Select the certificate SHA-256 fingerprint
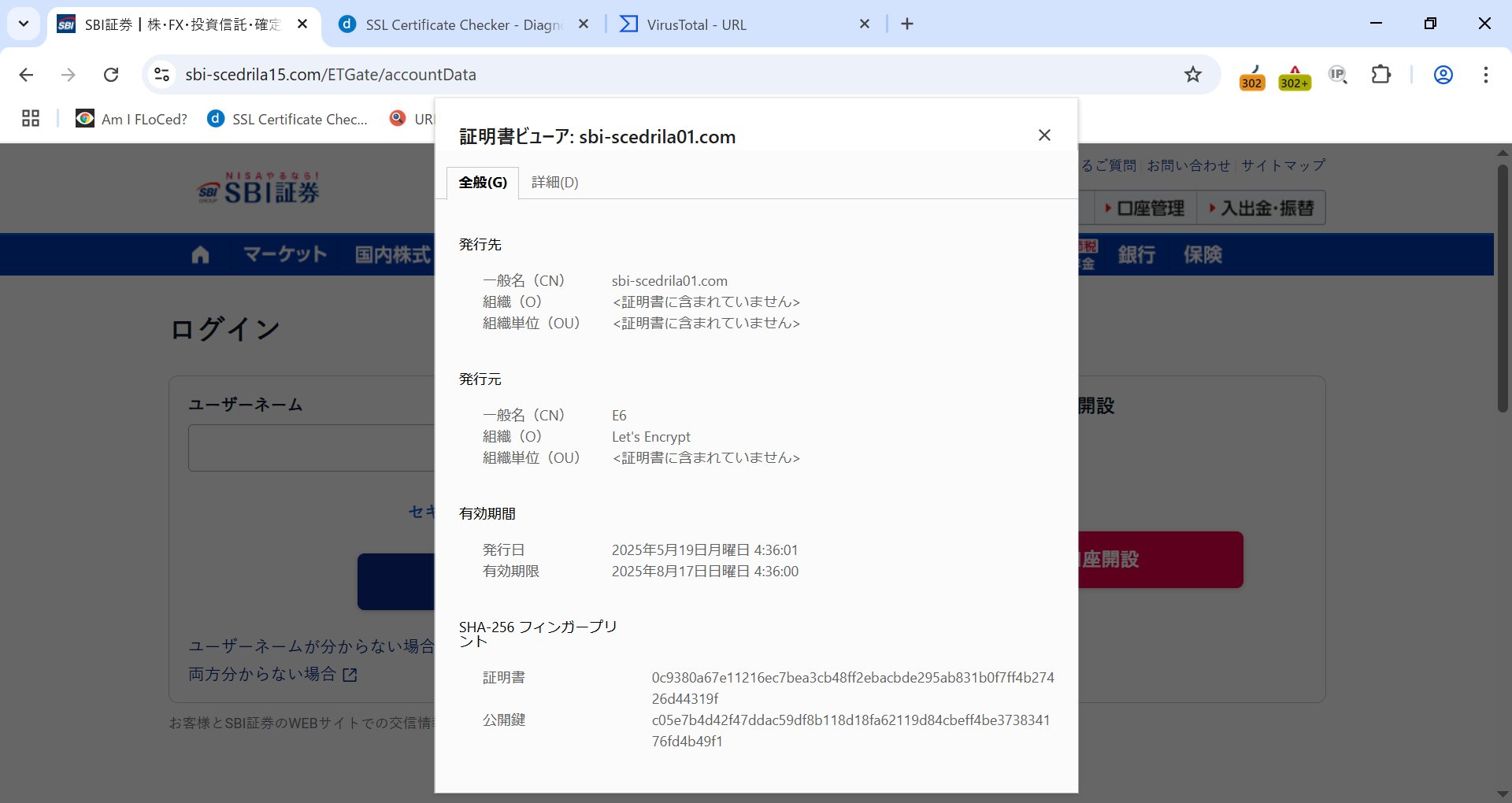 point(853,688)
